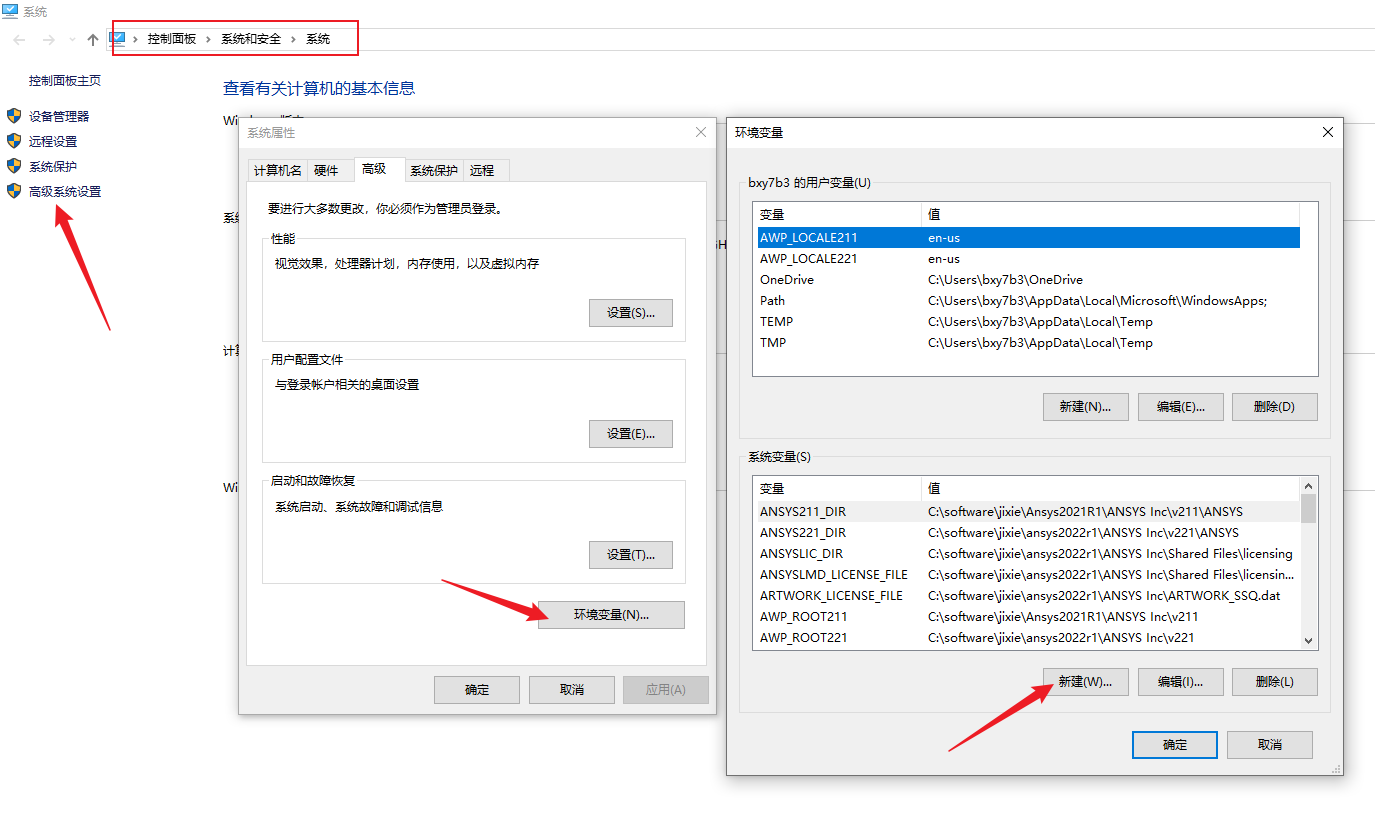Click the shield icon beside 远程设置
1375x813 pixels.
tap(14, 141)
